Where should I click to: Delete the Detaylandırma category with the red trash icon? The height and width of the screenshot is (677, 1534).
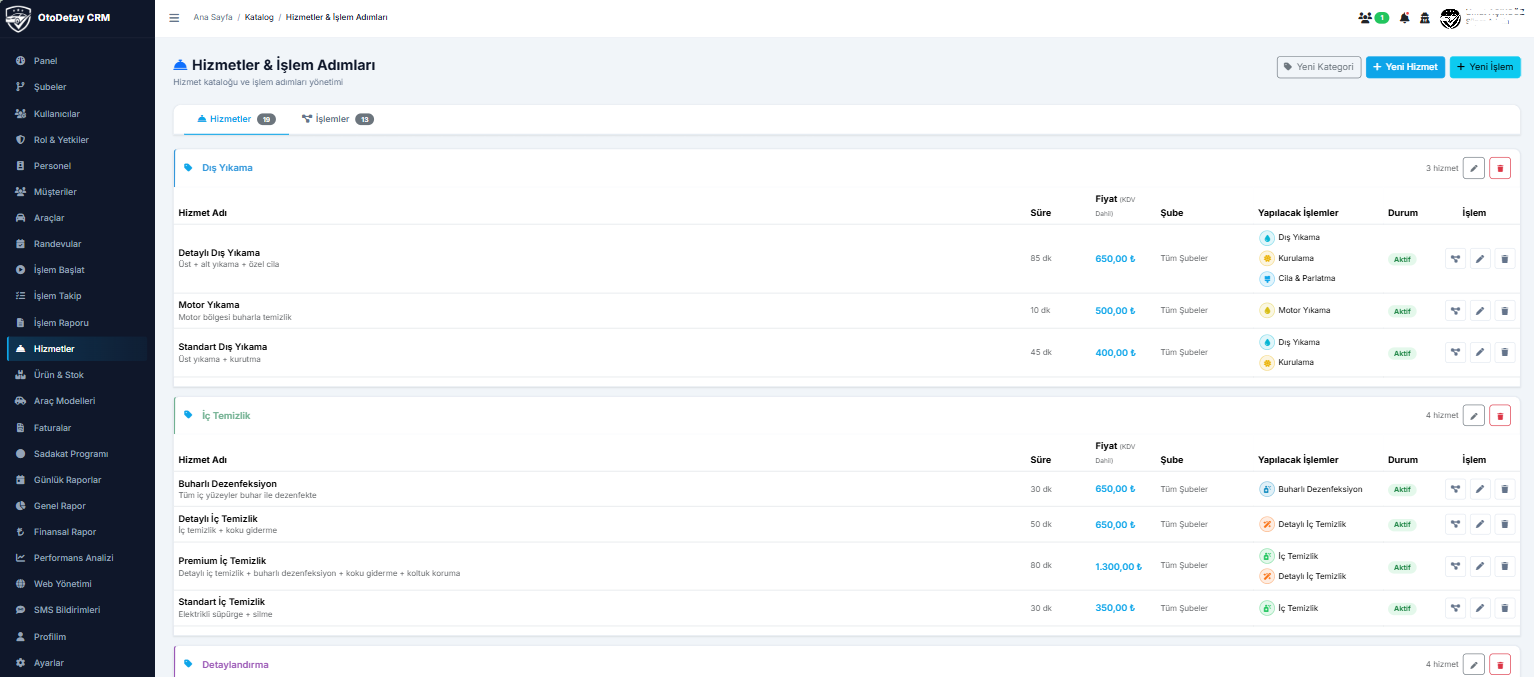[1500, 664]
